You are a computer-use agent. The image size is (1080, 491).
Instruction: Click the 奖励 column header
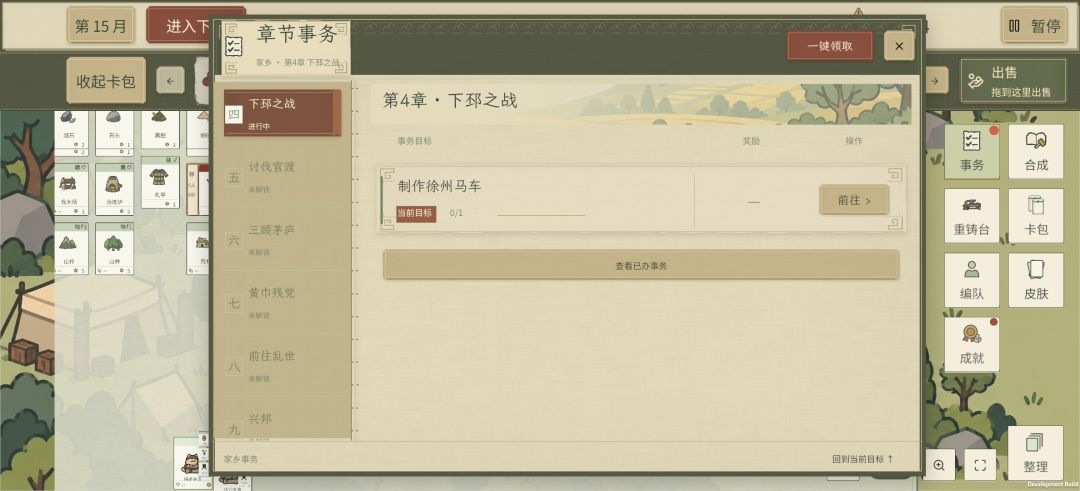point(751,140)
